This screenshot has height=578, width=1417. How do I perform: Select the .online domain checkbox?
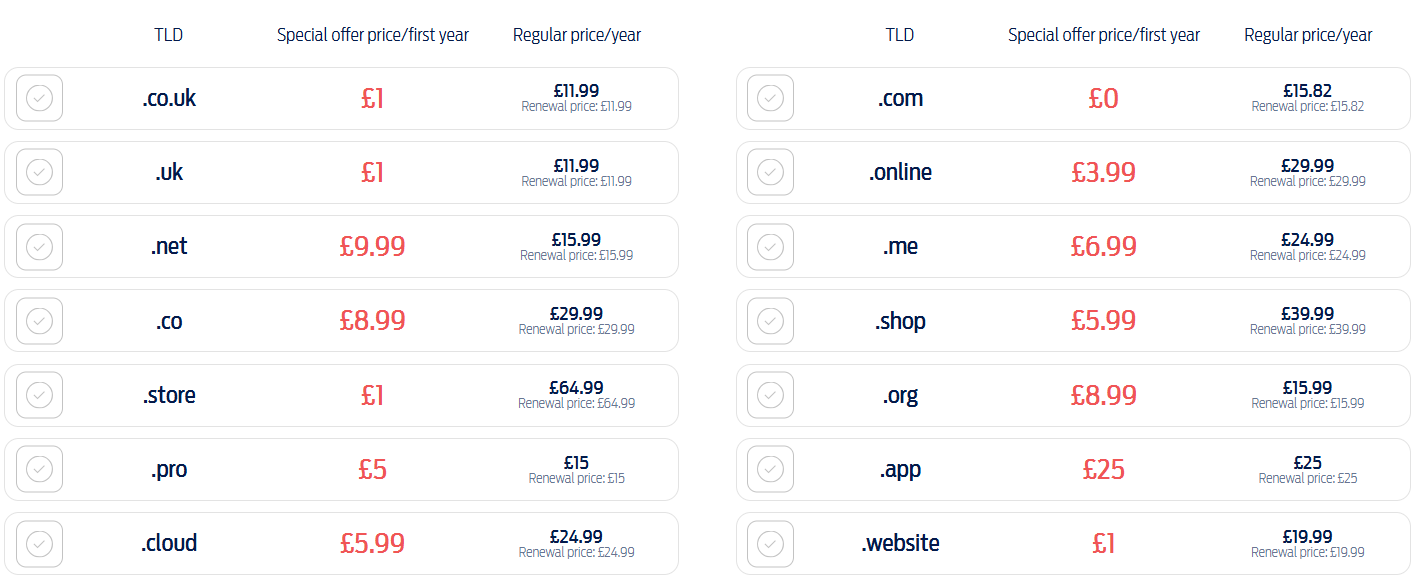click(770, 172)
